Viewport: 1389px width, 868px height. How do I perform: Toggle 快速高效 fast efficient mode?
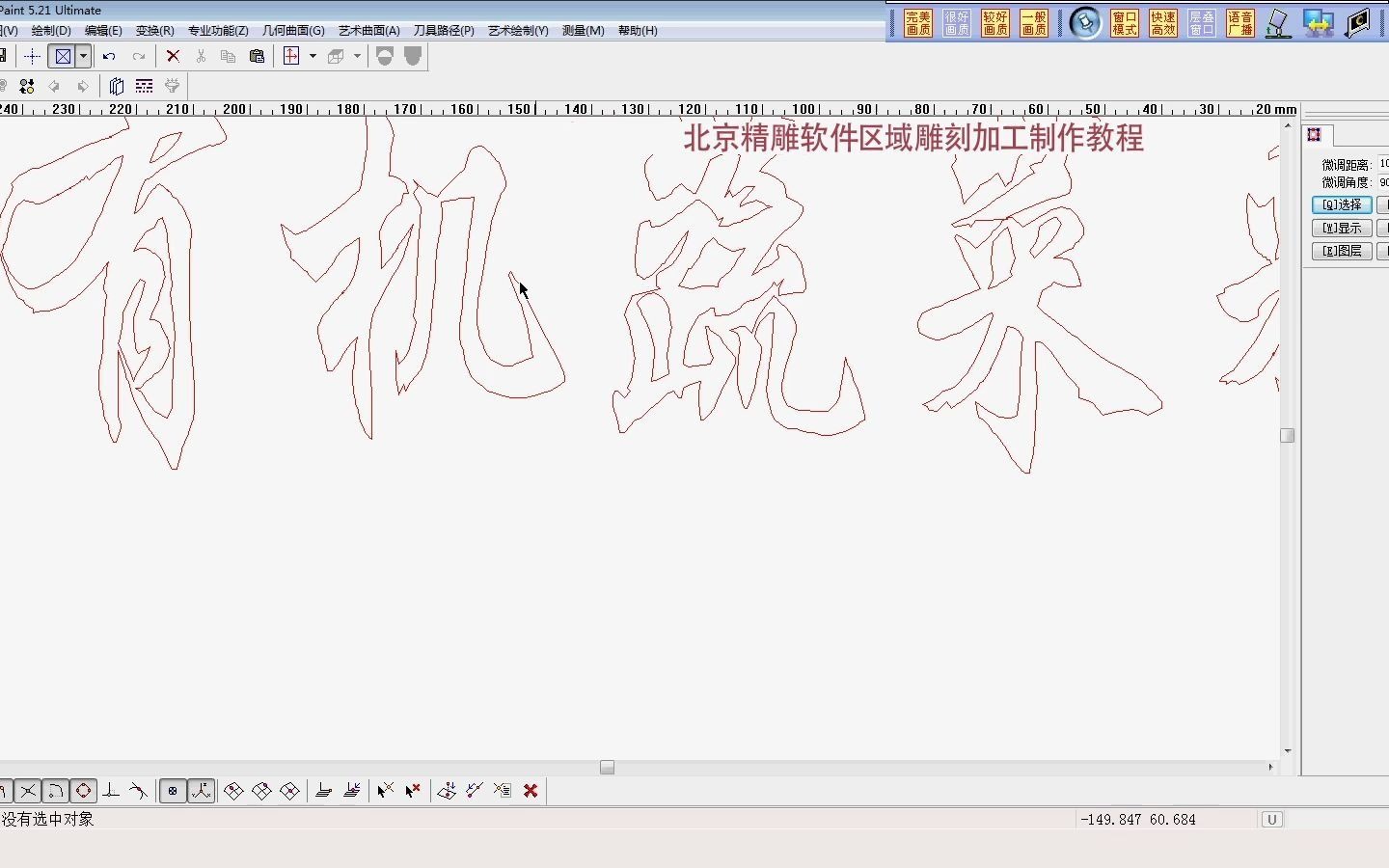[x=1163, y=21]
